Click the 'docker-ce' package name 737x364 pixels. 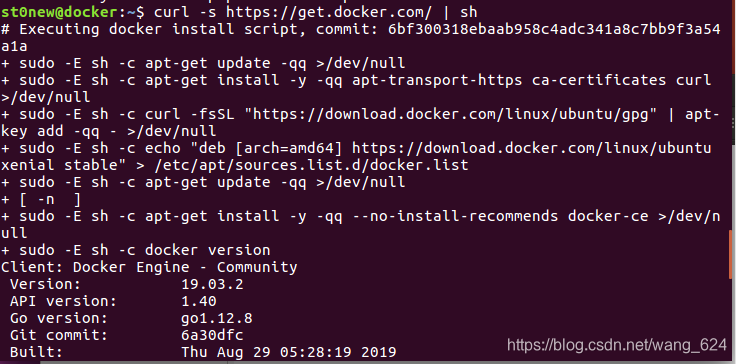(608, 216)
